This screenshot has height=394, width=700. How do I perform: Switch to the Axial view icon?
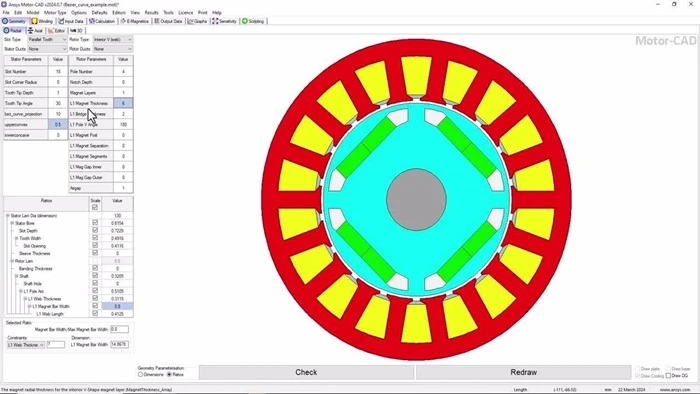pos(30,31)
